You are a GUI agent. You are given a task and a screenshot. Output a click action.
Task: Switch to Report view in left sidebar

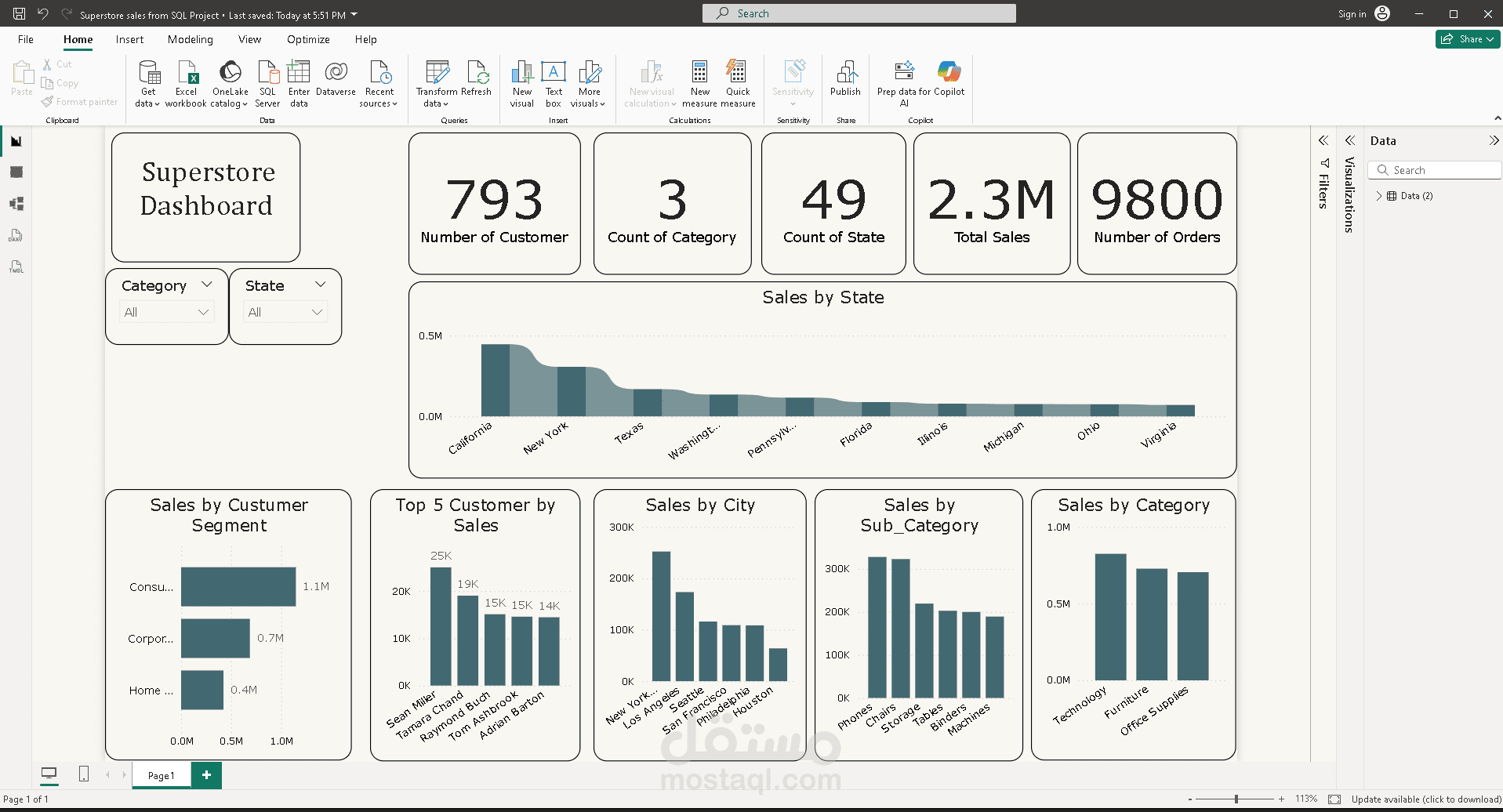tap(16, 141)
